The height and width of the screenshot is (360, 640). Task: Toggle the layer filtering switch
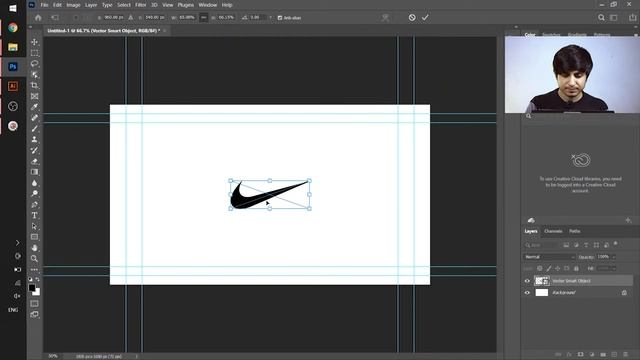(616, 244)
